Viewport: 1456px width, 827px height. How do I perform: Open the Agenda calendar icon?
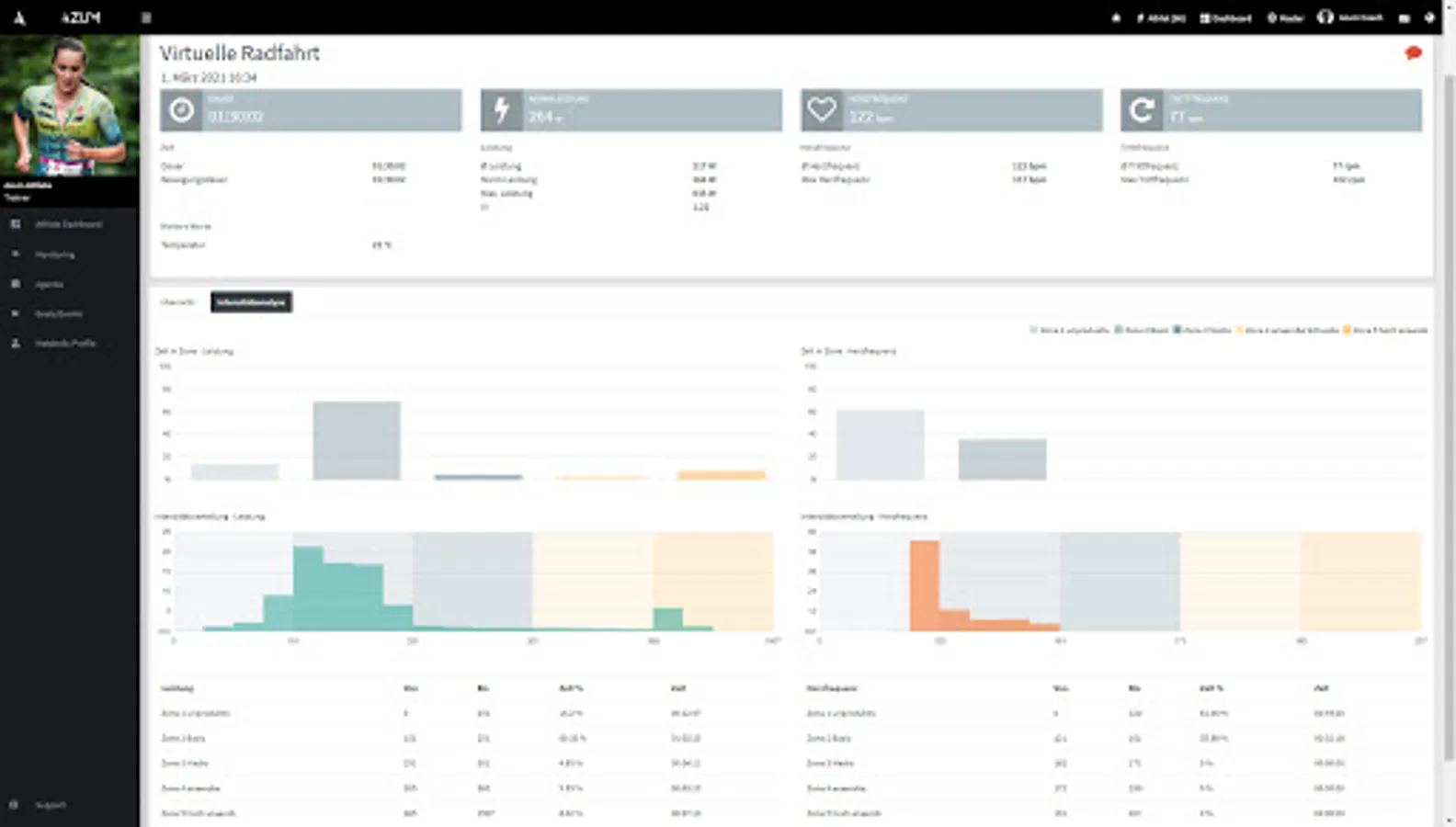point(16,284)
